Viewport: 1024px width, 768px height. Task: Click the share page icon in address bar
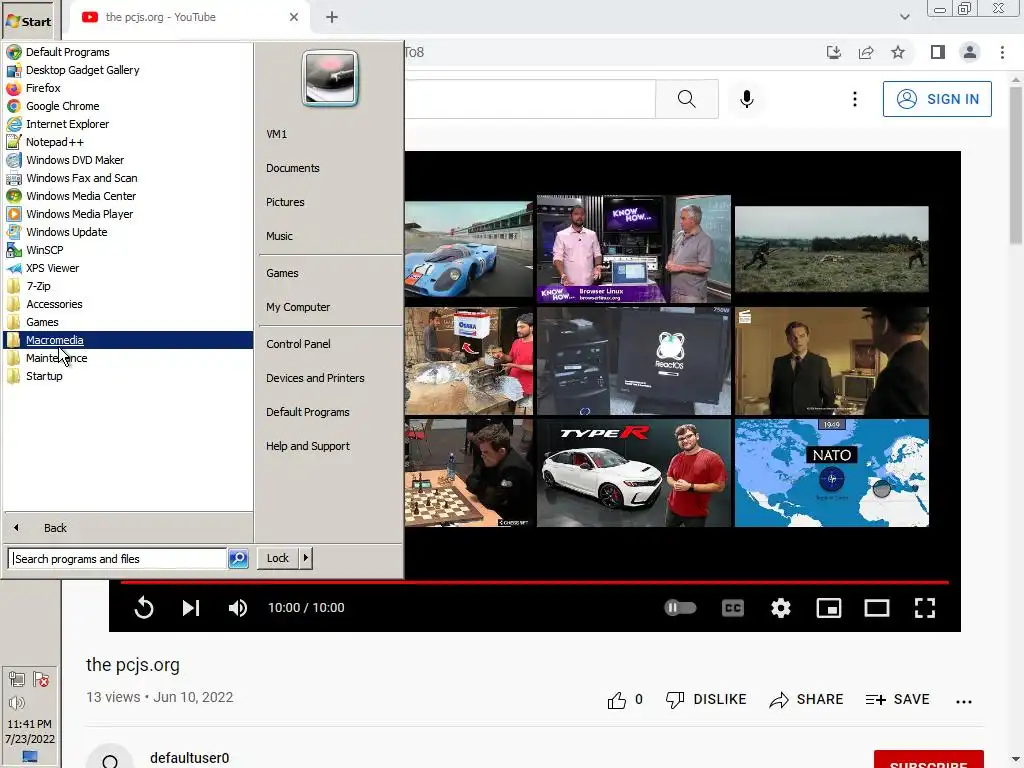click(x=866, y=52)
